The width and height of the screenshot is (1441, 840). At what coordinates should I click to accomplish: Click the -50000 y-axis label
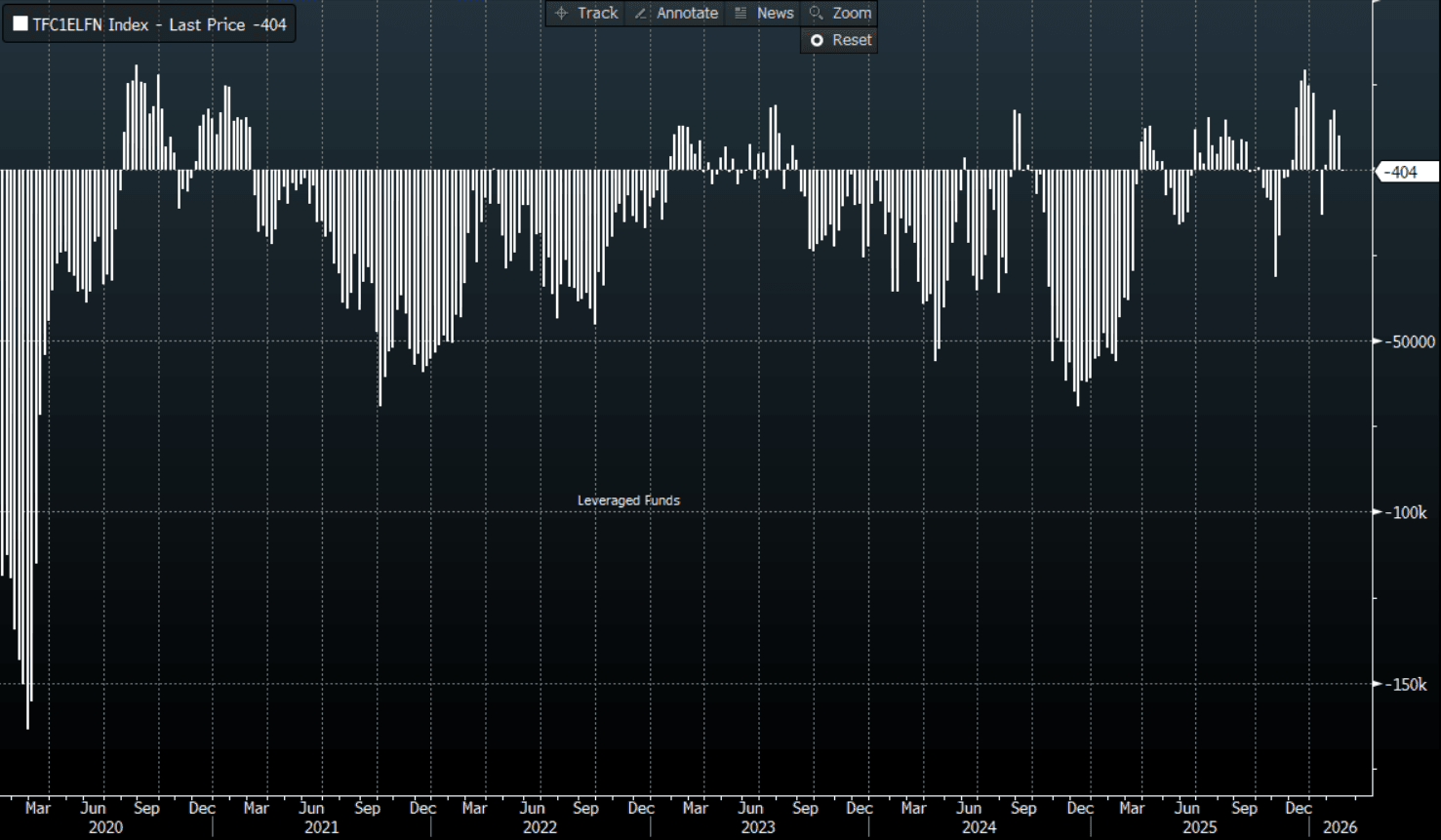pos(1413,341)
